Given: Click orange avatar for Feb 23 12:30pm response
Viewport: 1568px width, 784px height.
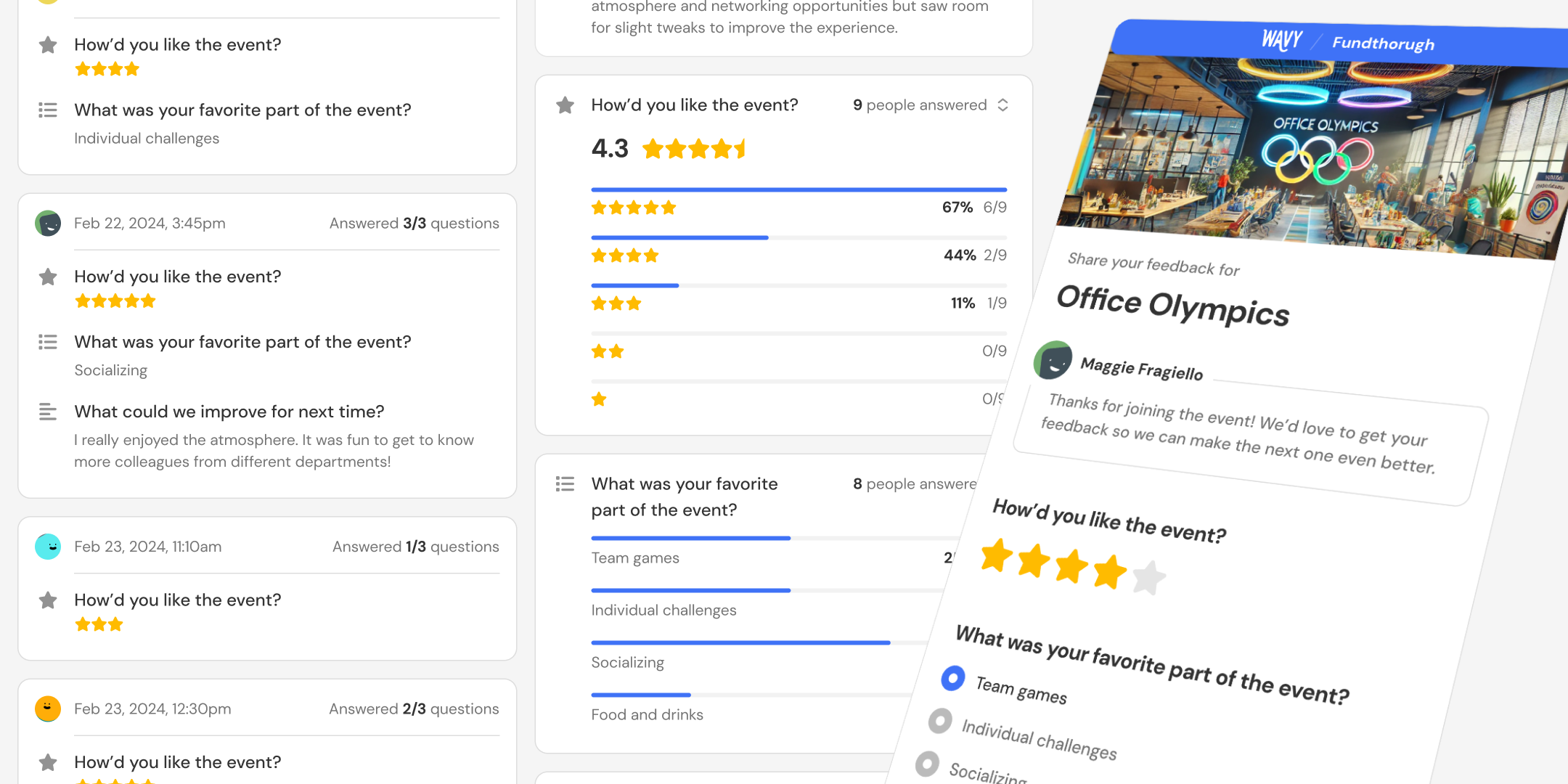Looking at the screenshot, I should tap(48, 709).
